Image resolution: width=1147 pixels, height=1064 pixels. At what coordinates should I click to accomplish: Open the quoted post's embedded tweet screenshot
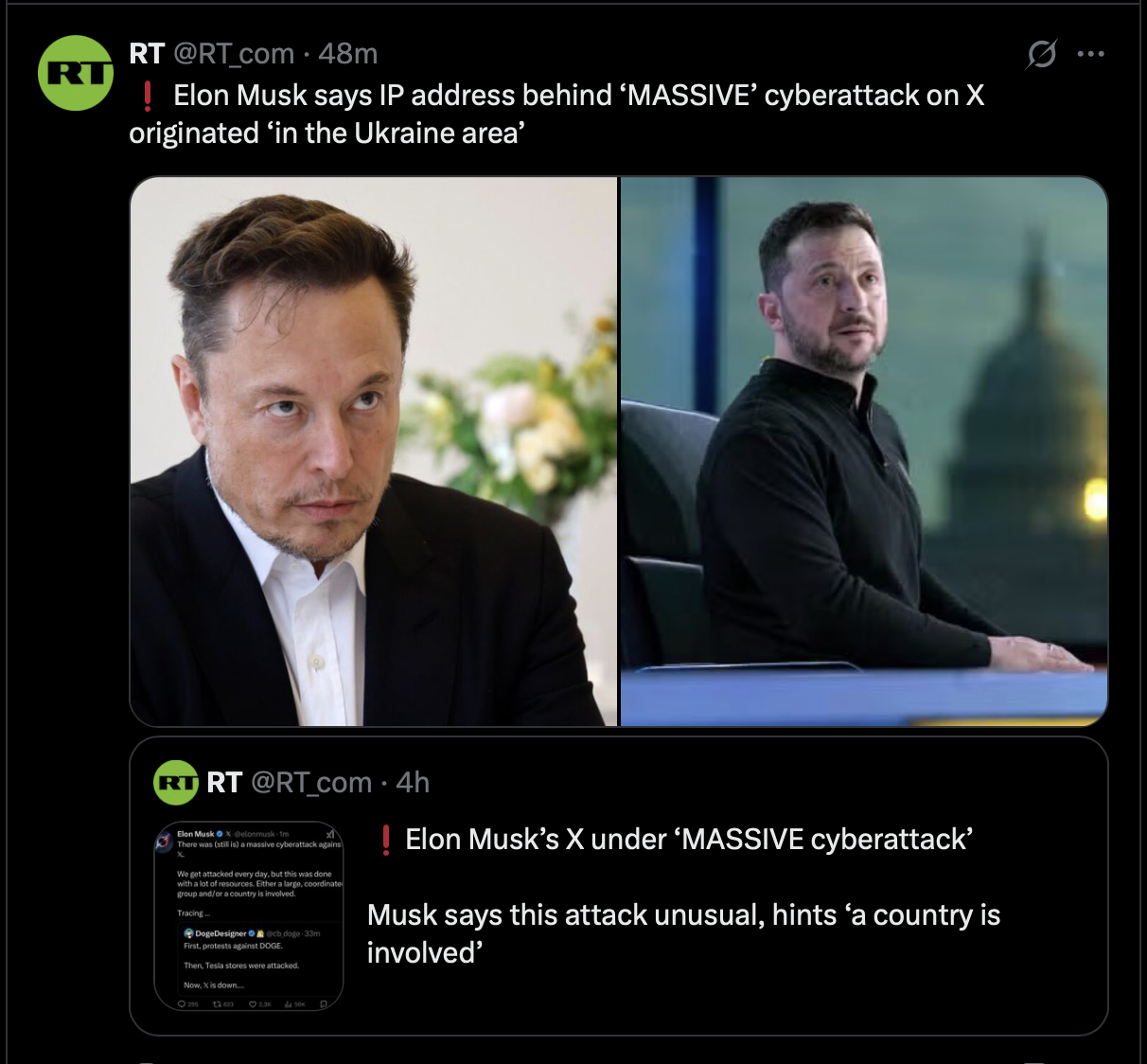click(x=249, y=915)
